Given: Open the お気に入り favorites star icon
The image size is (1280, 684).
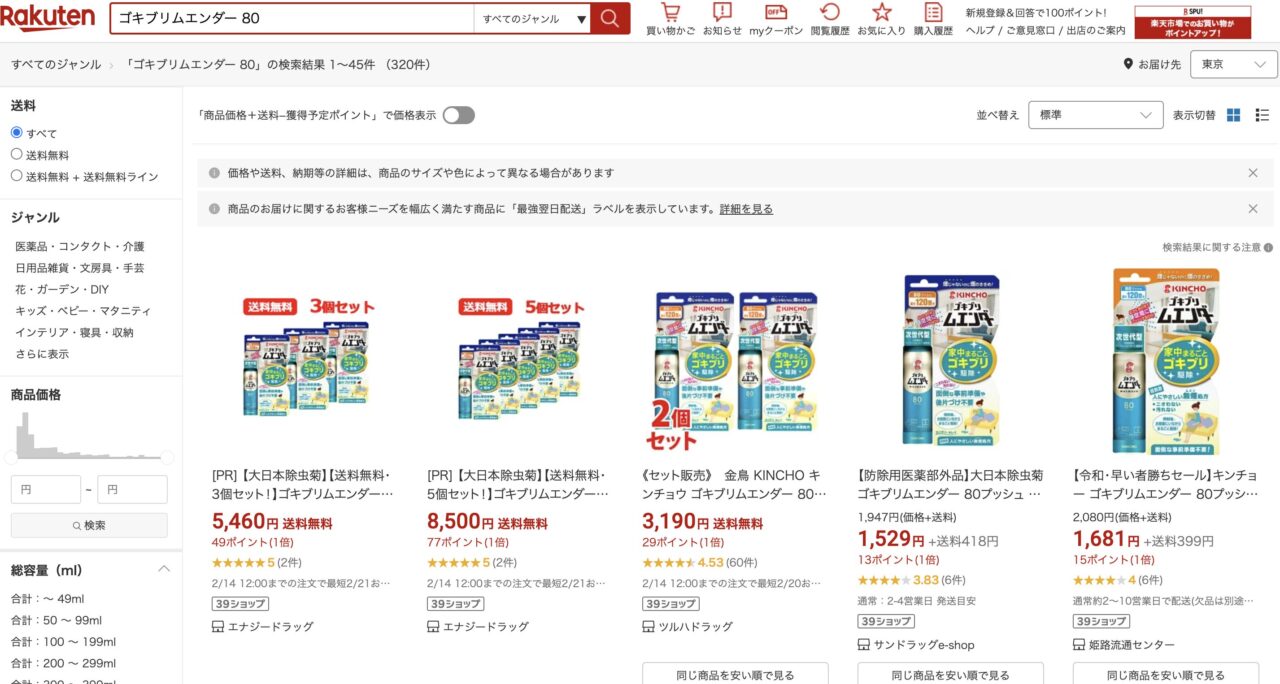Looking at the screenshot, I should point(881,12).
